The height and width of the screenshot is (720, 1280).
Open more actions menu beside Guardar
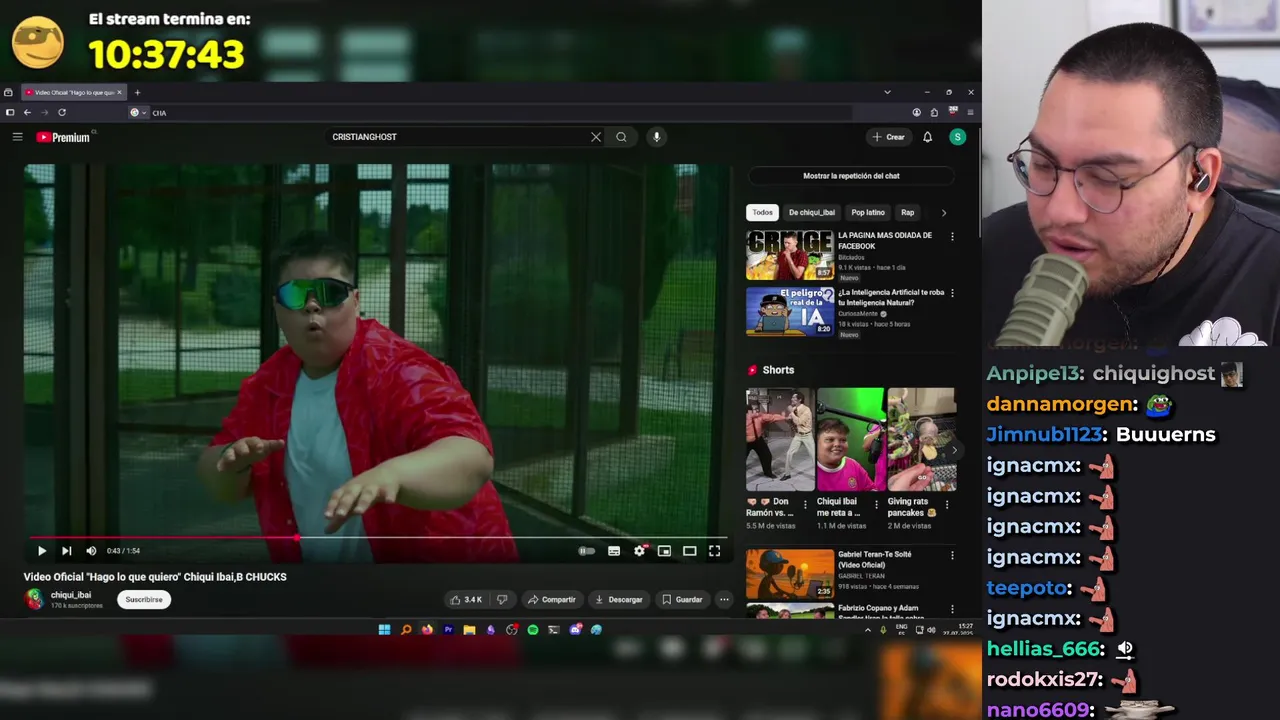[724, 600]
